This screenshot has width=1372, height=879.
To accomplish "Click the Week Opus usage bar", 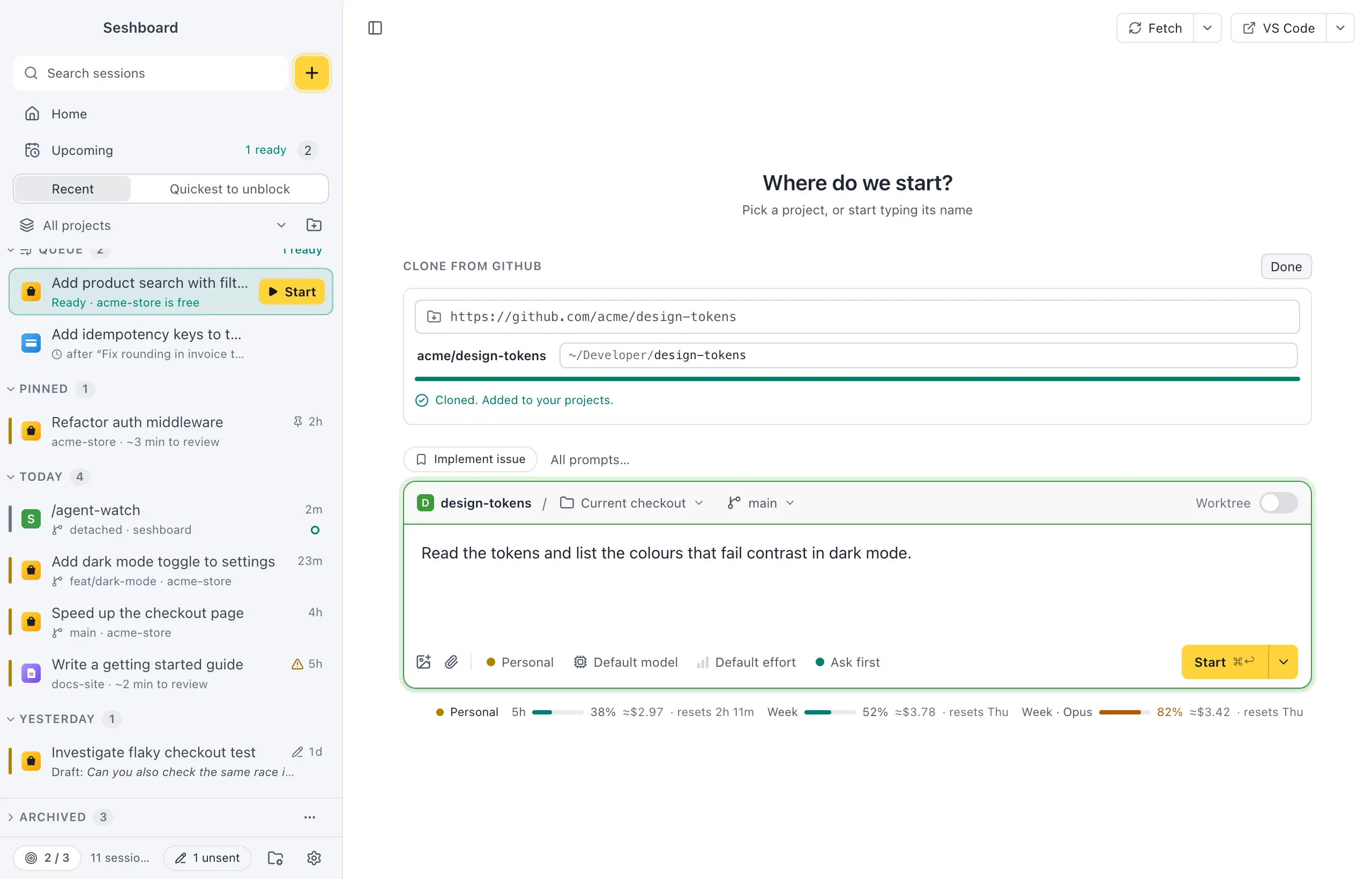I will pyautogui.click(x=1124, y=712).
